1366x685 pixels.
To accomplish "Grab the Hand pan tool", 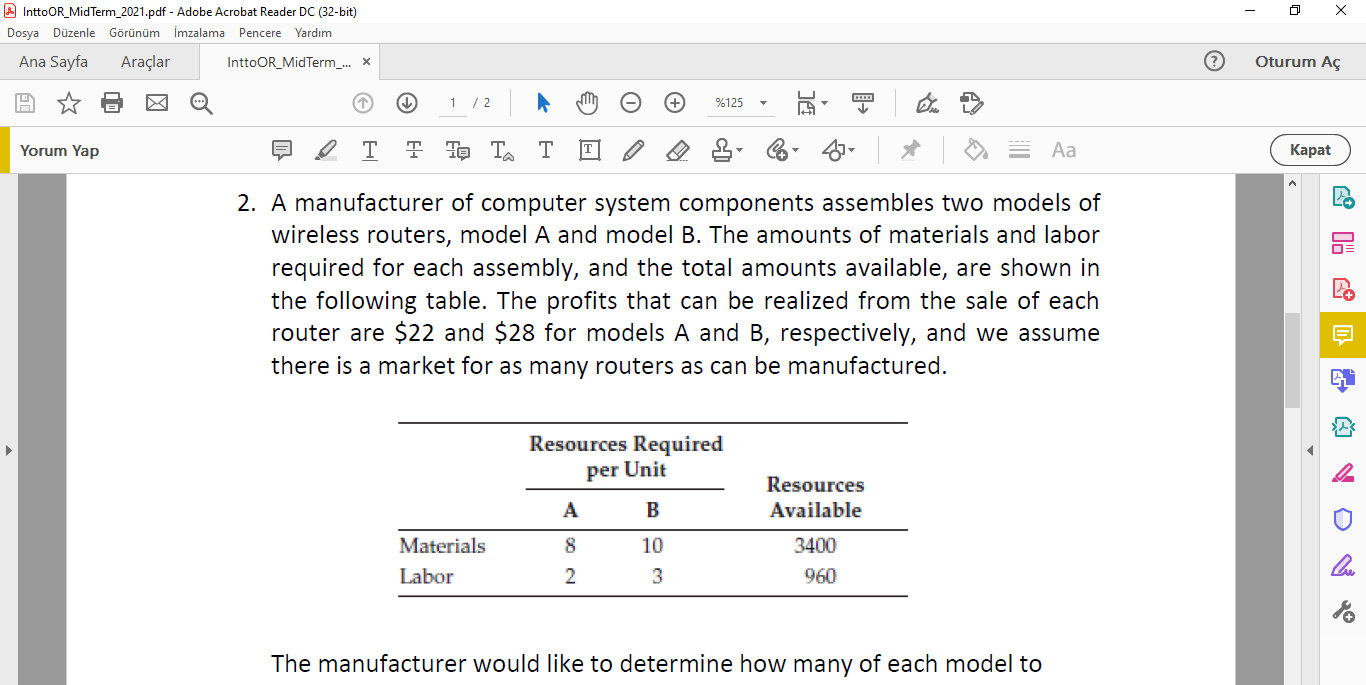I will [587, 102].
